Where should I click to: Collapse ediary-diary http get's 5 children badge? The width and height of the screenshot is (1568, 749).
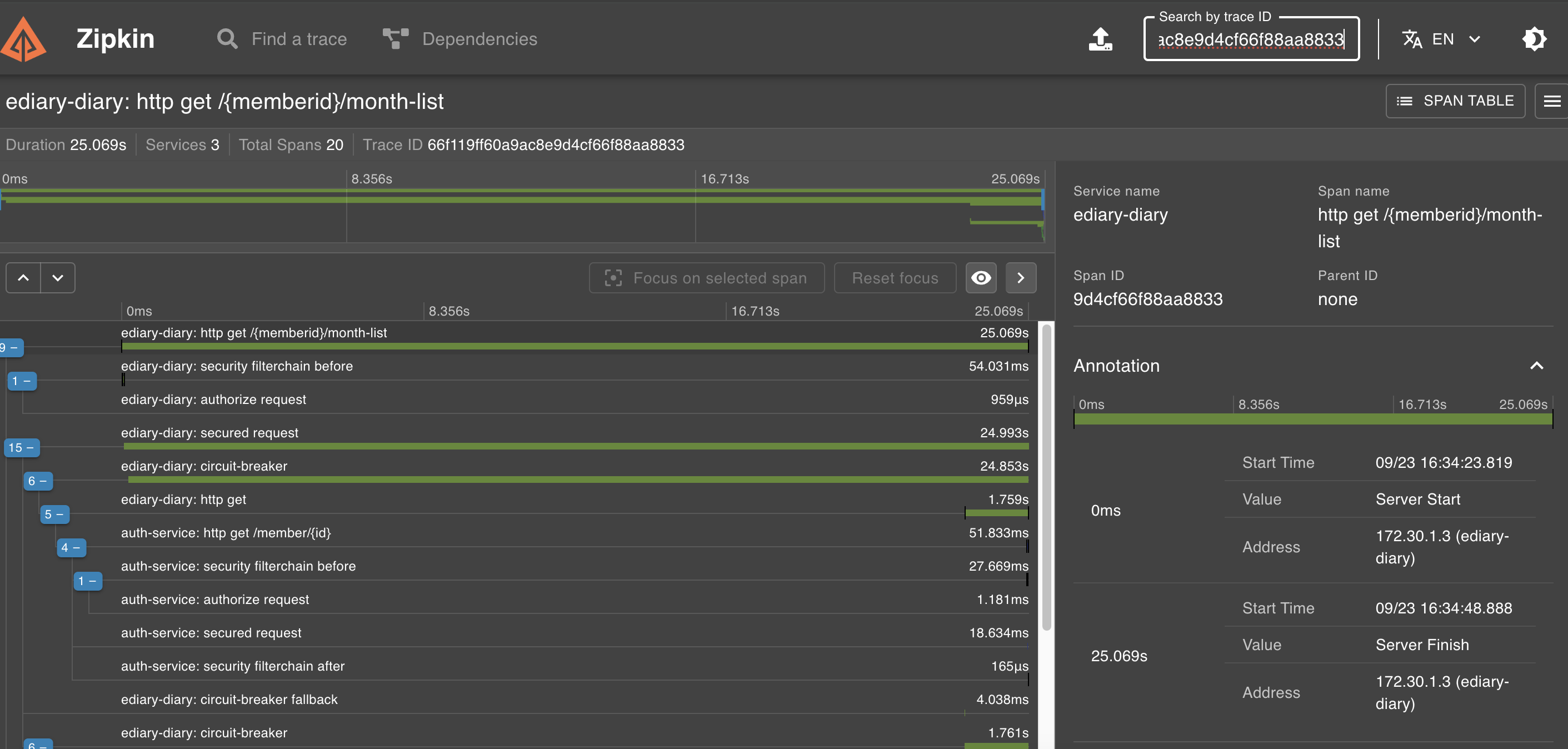click(x=54, y=515)
